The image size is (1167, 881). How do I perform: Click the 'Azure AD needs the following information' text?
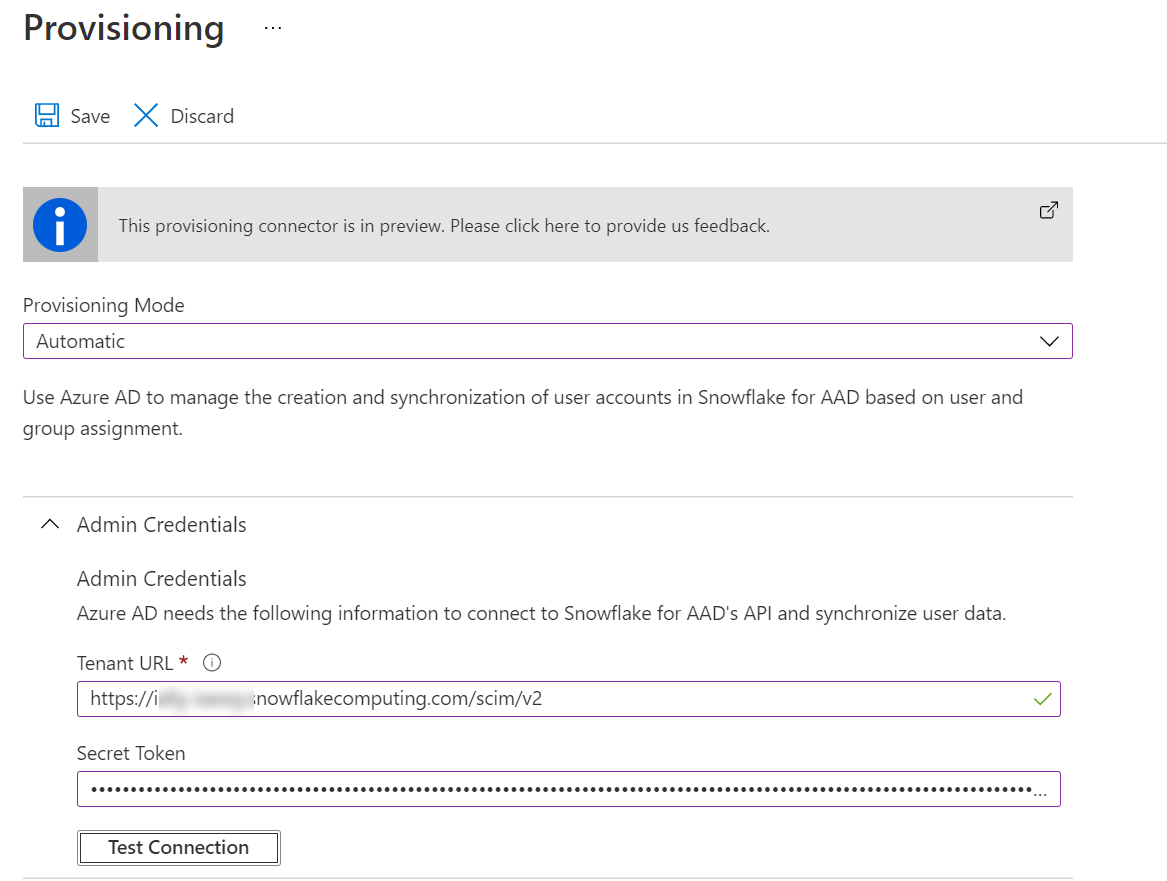tap(541, 613)
